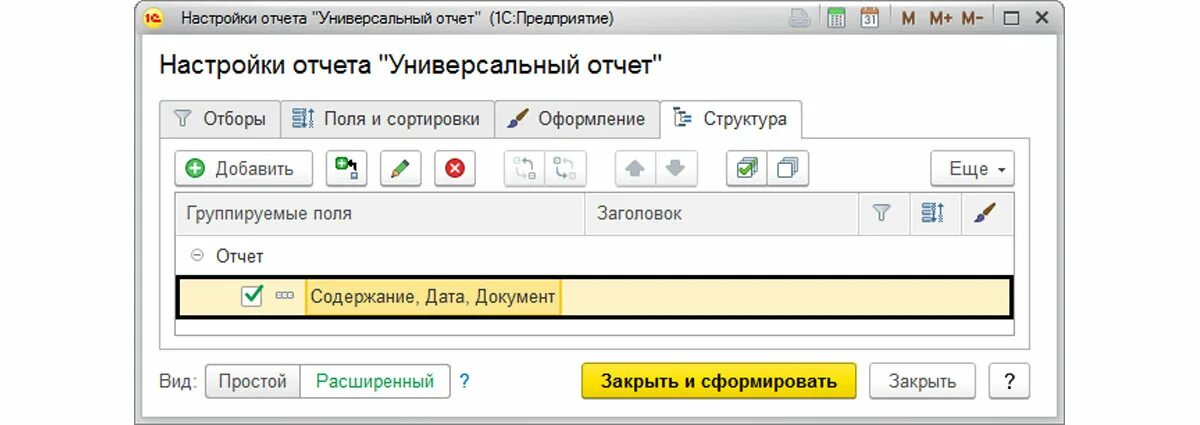Switch view to Расширенный
The image size is (1200, 425).
coord(375,381)
